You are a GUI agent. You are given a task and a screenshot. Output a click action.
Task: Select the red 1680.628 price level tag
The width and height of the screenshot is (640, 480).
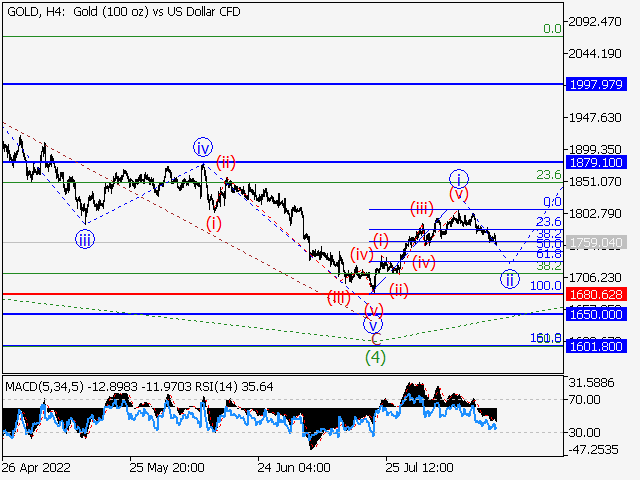tap(596, 294)
